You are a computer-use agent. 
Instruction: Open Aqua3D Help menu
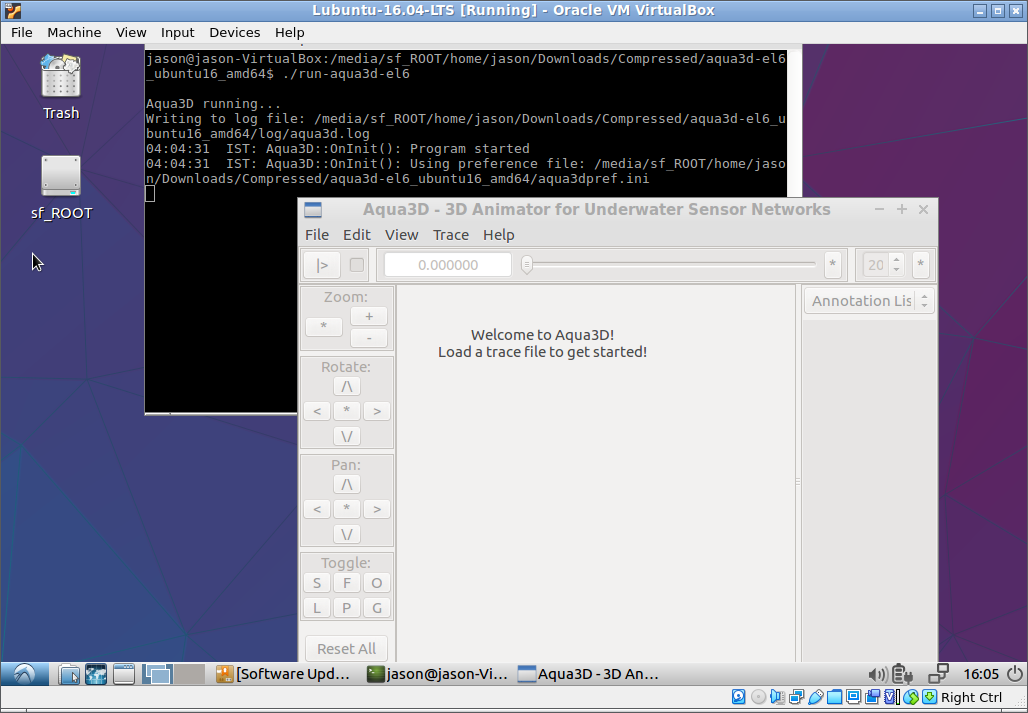click(x=498, y=235)
